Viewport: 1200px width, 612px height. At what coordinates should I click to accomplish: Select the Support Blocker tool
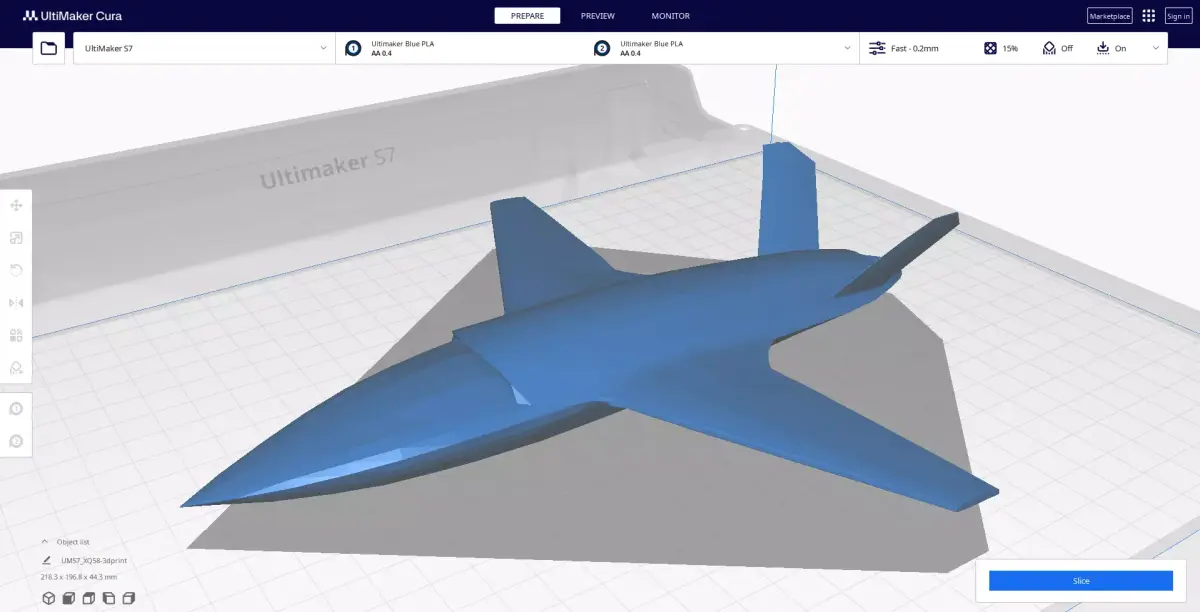click(x=17, y=367)
